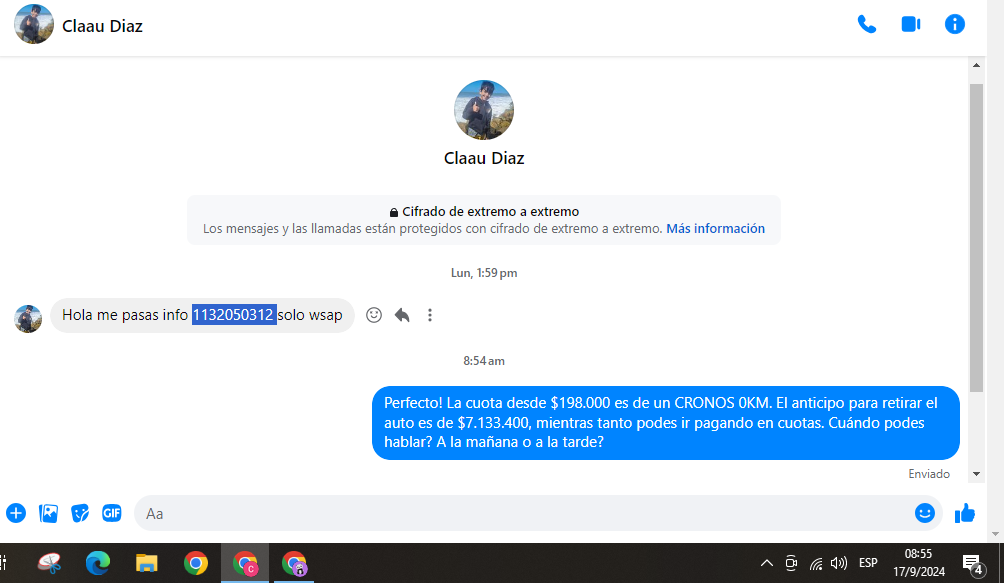The image size is (1004, 583).
Task: Send a thumbs up like
Action: [x=964, y=513]
